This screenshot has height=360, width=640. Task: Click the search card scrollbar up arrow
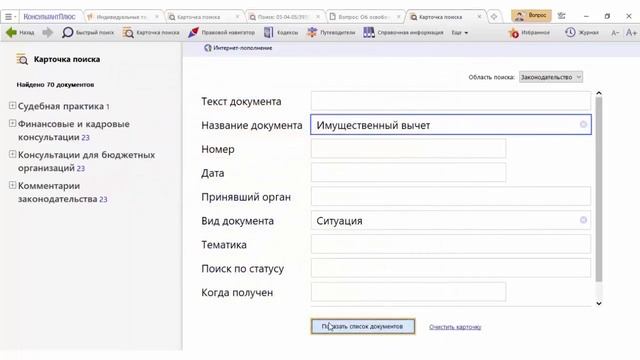pyautogui.click(x=599, y=93)
